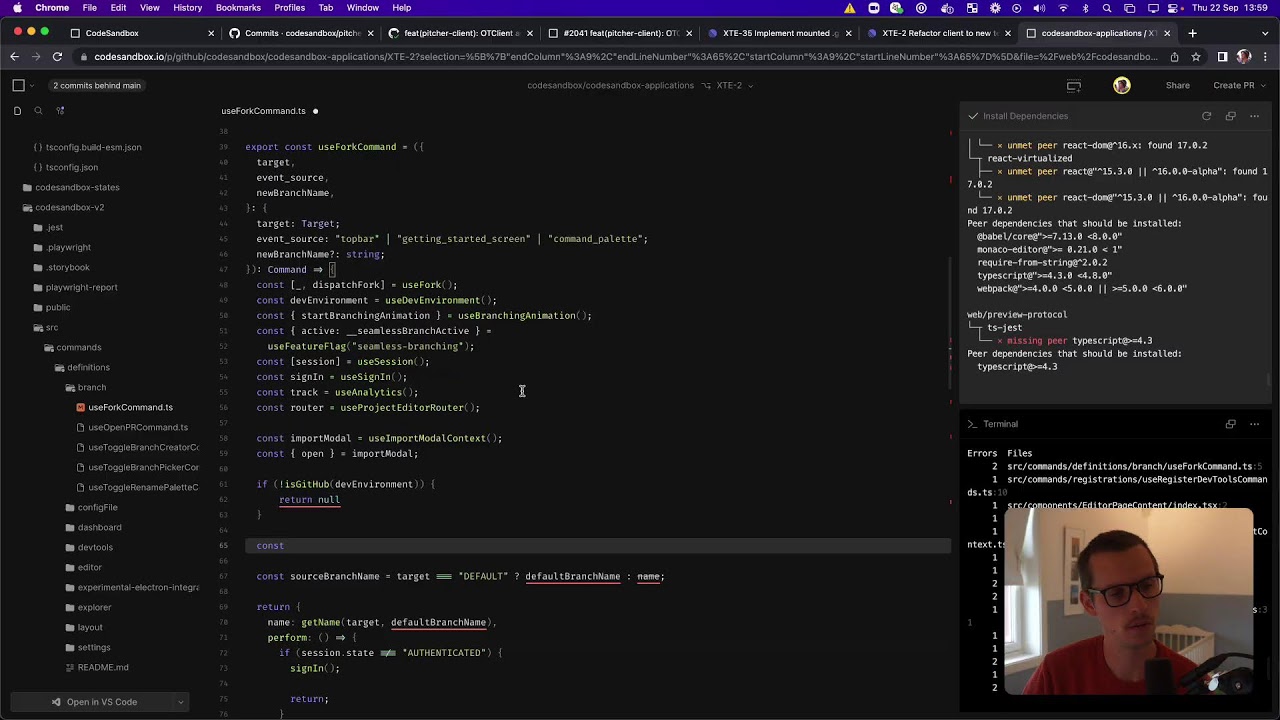Open Terminal panel more options menu
This screenshot has width=1280, height=720.
click(x=1254, y=424)
